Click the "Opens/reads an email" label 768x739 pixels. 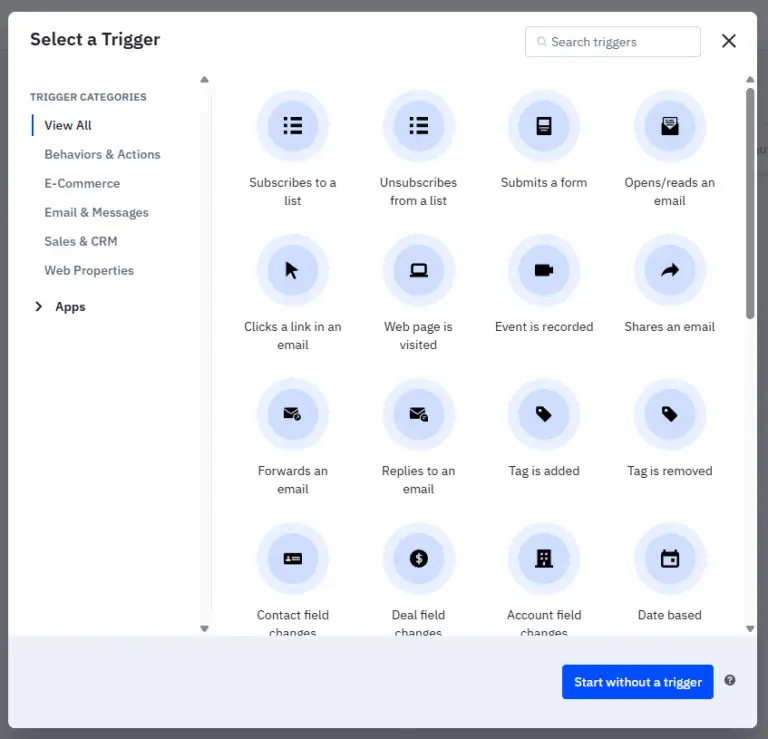coord(670,191)
